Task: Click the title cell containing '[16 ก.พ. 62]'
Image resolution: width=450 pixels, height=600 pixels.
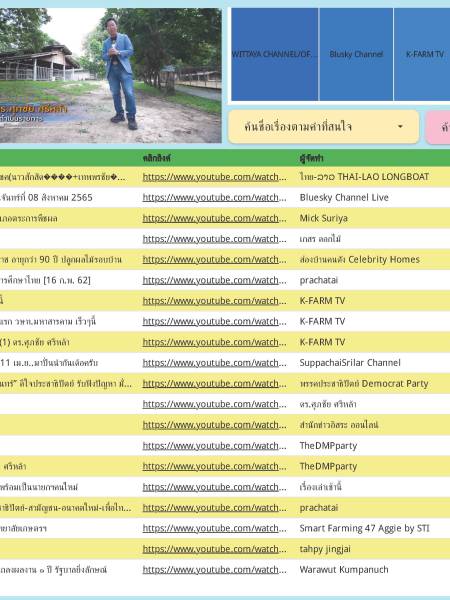Action: (x=45, y=280)
